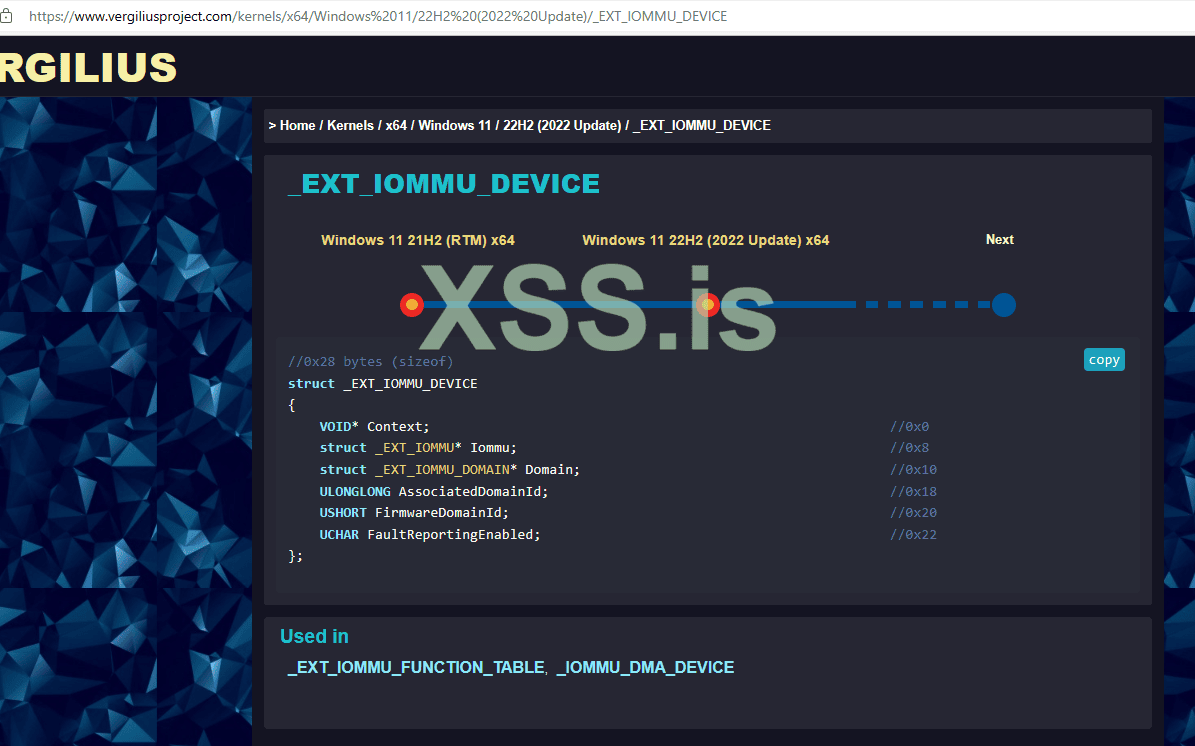Open x64 in the breadcrumb path

tap(396, 126)
